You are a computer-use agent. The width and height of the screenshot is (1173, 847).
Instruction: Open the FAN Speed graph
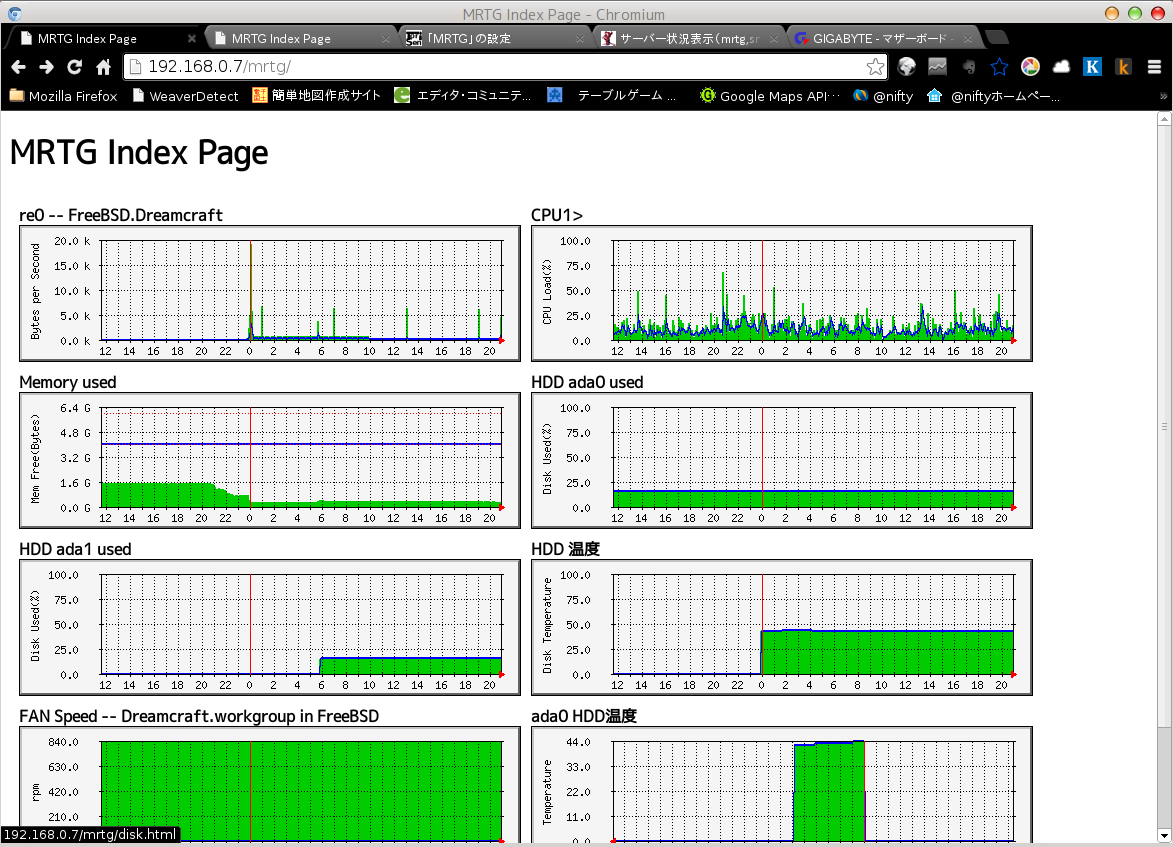pyautogui.click(x=269, y=785)
